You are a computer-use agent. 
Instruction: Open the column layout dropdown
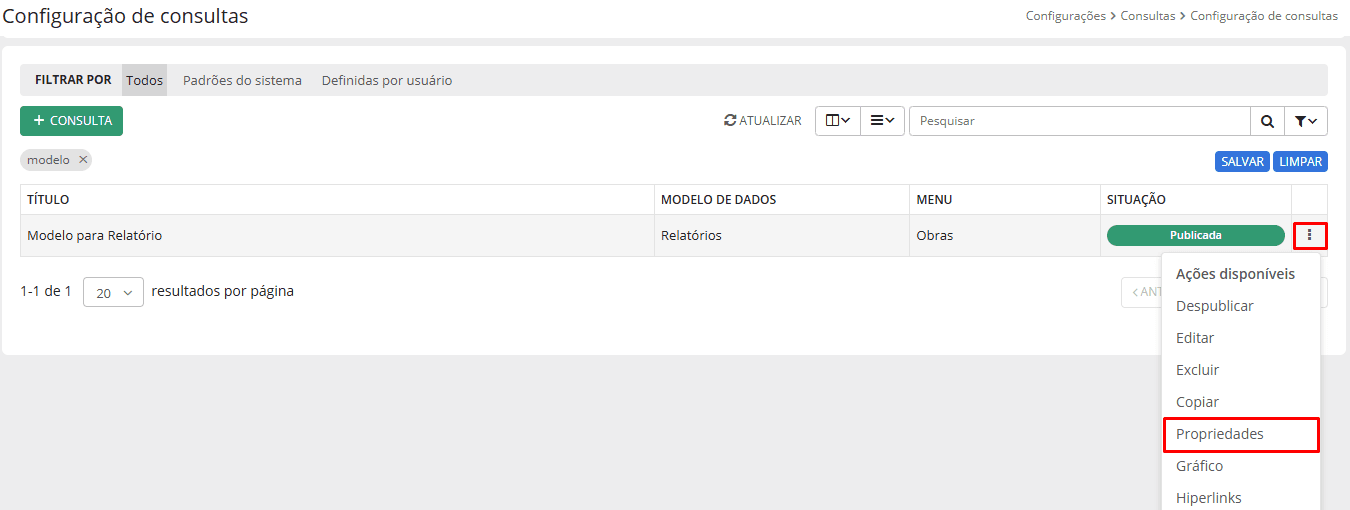[838, 121]
